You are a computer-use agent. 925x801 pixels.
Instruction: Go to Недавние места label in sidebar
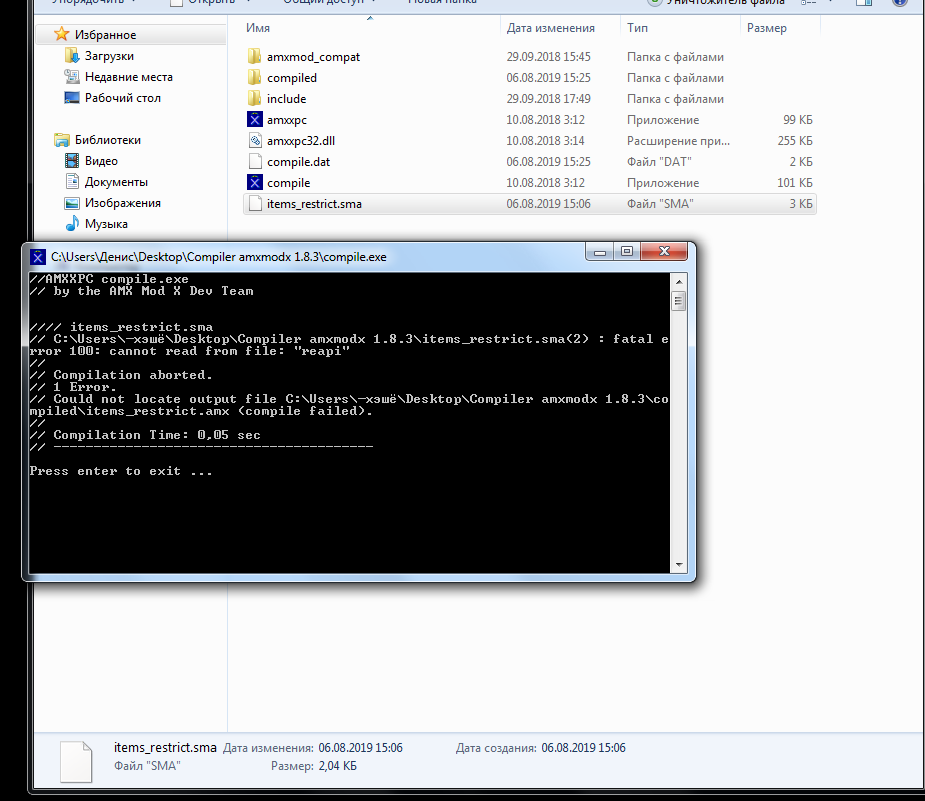129,77
